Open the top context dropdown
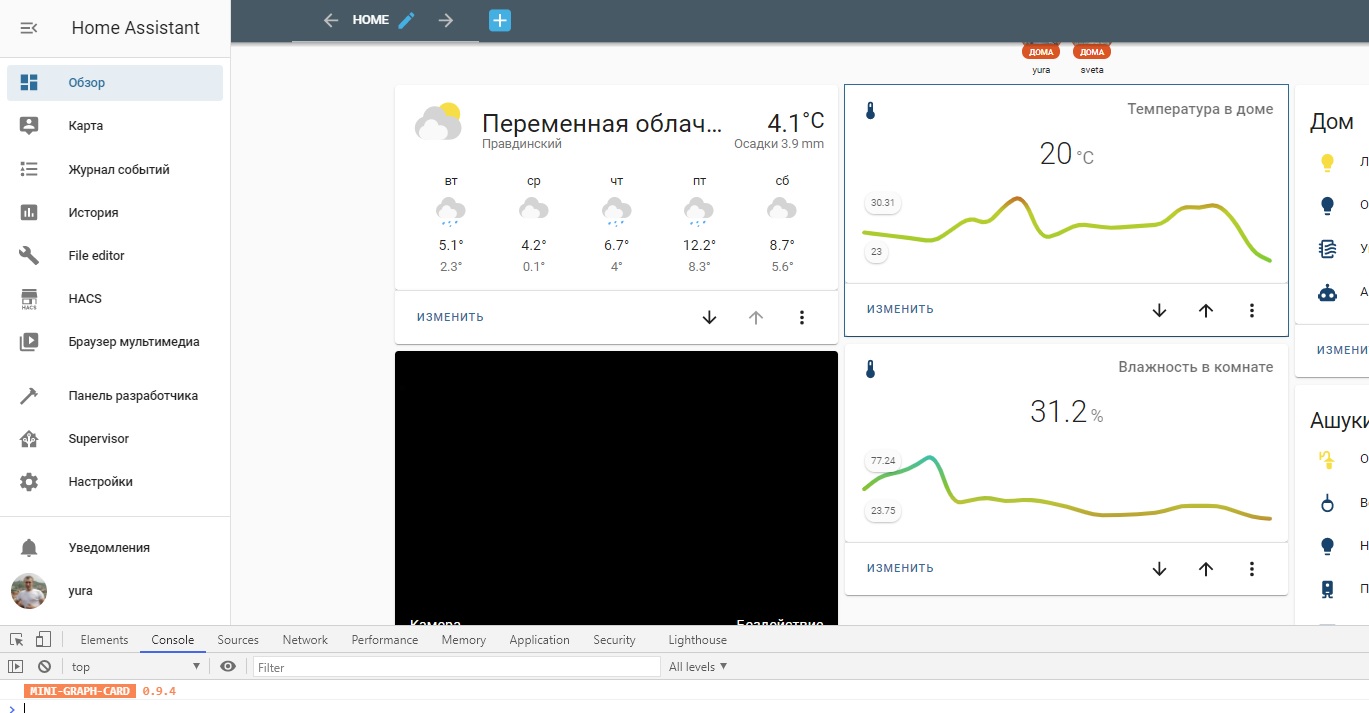This screenshot has width=1369, height=713. point(136,666)
